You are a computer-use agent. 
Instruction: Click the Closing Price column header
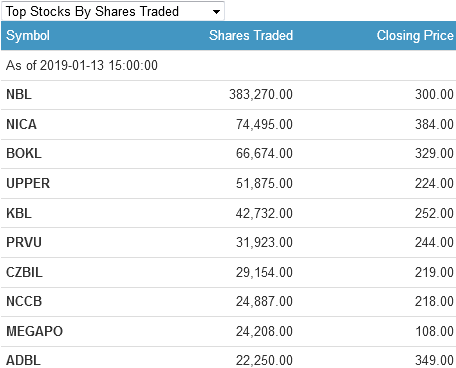coord(415,36)
